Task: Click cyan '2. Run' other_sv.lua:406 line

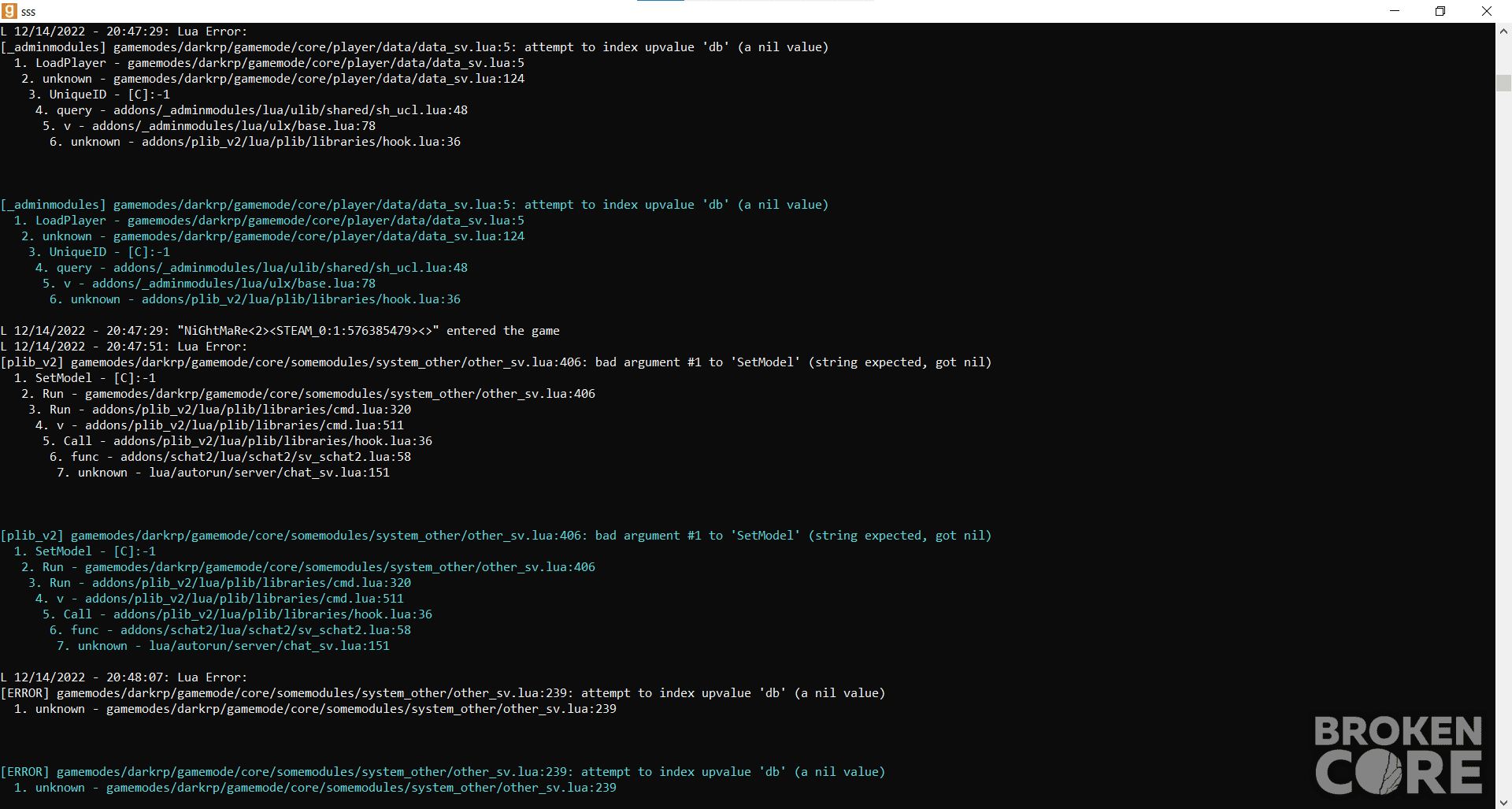Action: 308,567
